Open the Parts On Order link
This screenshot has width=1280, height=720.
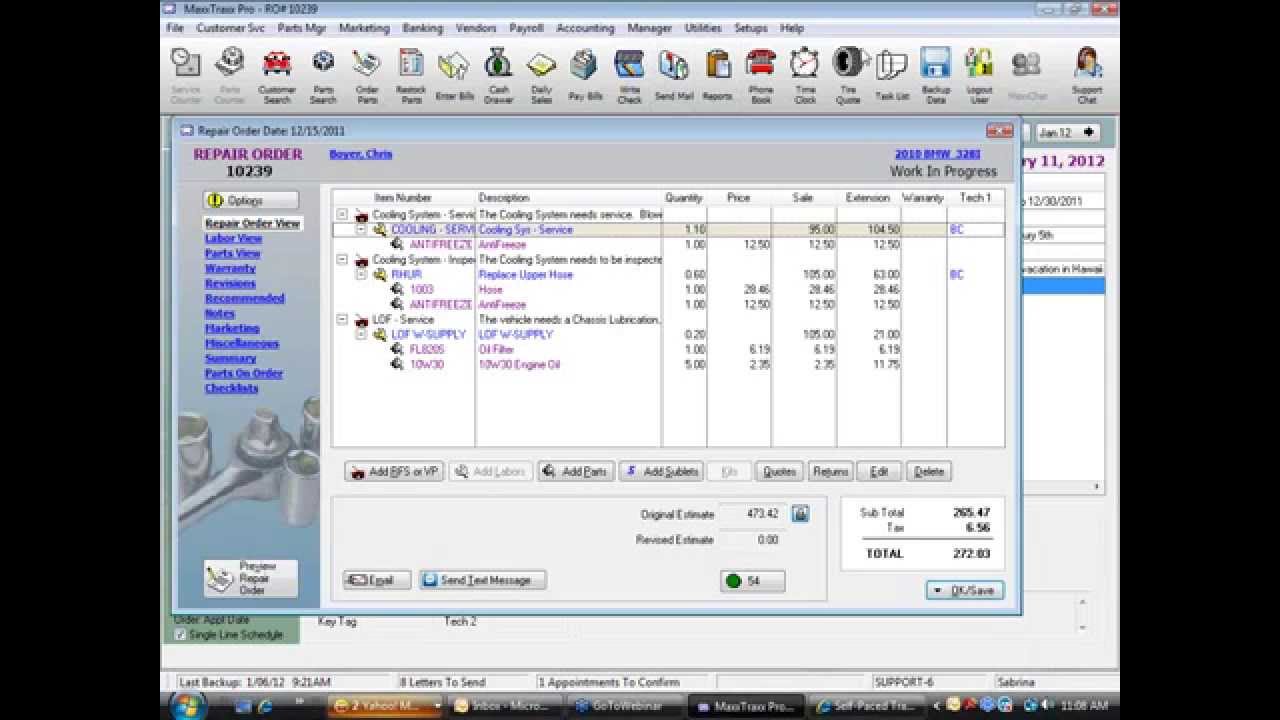pos(244,374)
